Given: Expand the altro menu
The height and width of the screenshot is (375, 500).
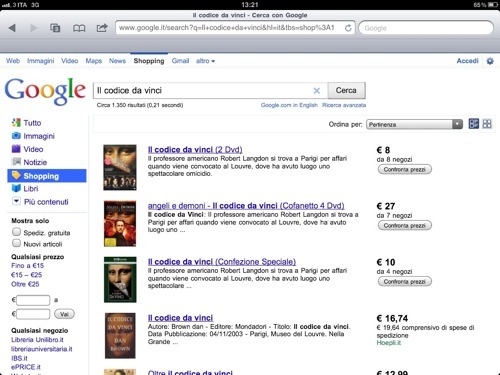Looking at the screenshot, I should tap(205, 61).
